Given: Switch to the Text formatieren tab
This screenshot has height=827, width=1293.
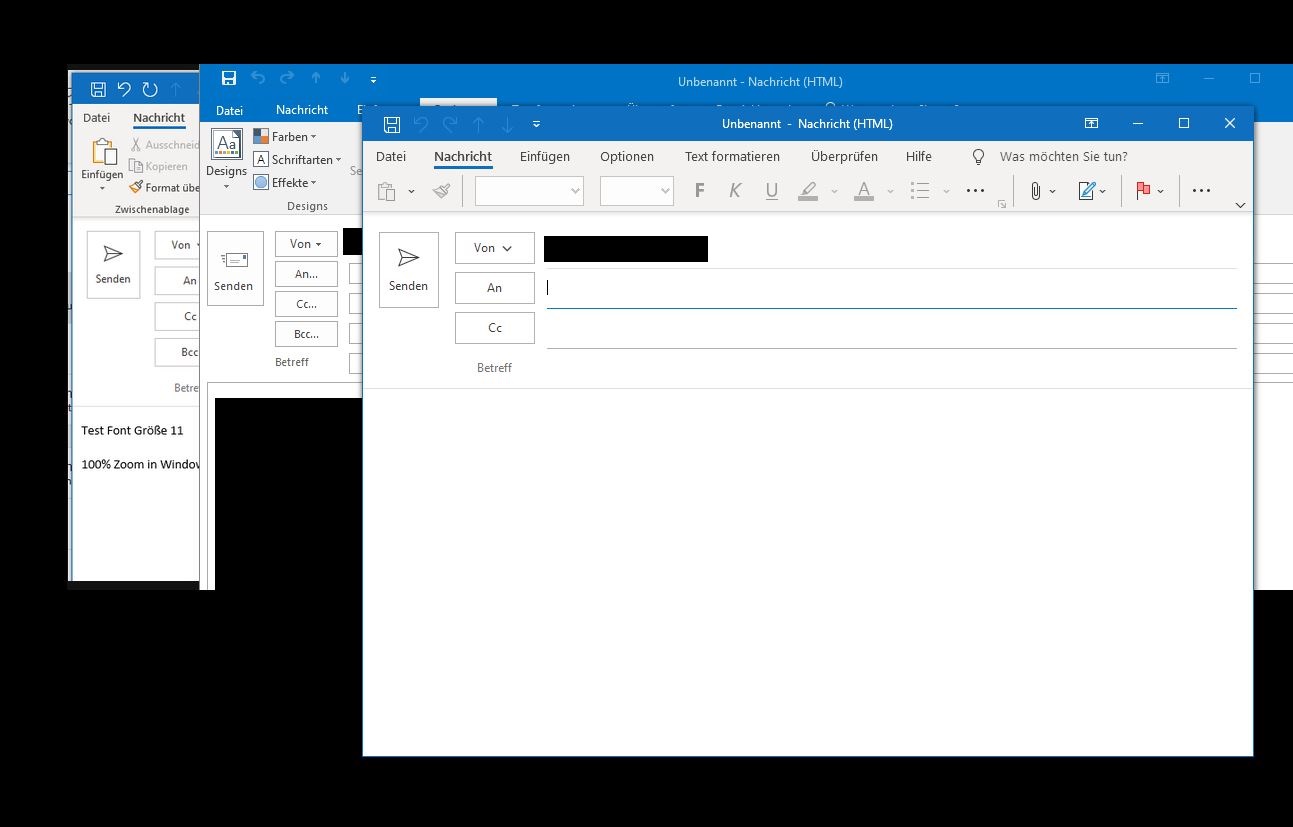Looking at the screenshot, I should (x=732, y=157).
